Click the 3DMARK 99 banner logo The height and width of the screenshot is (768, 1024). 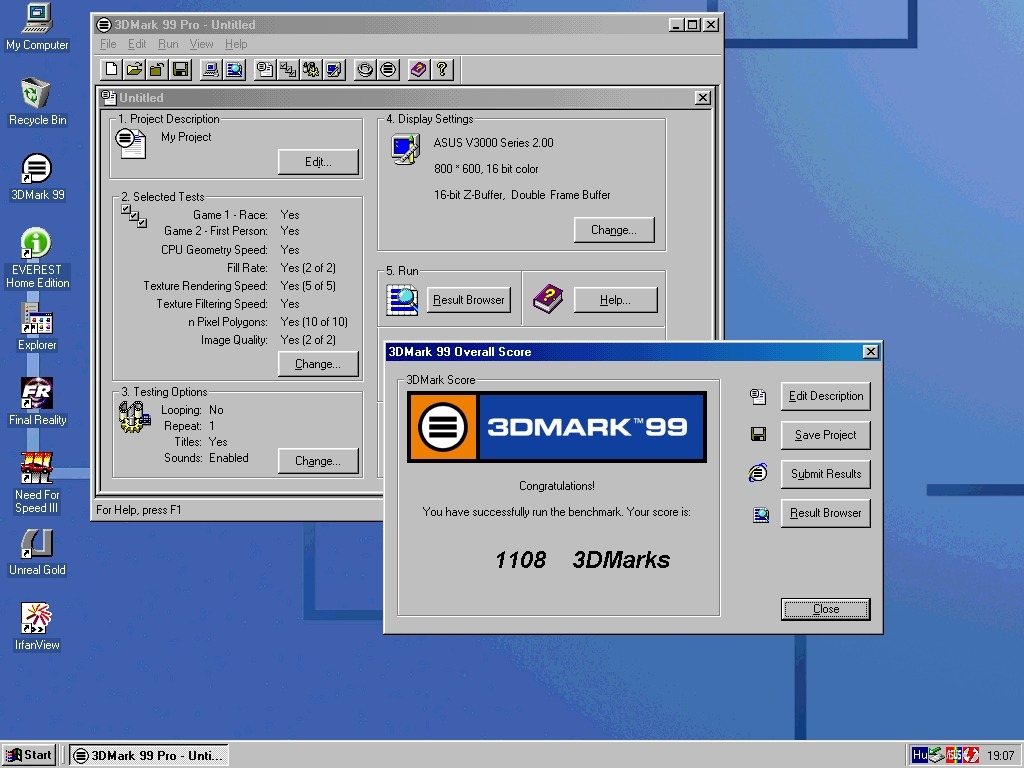pos(556,427)
